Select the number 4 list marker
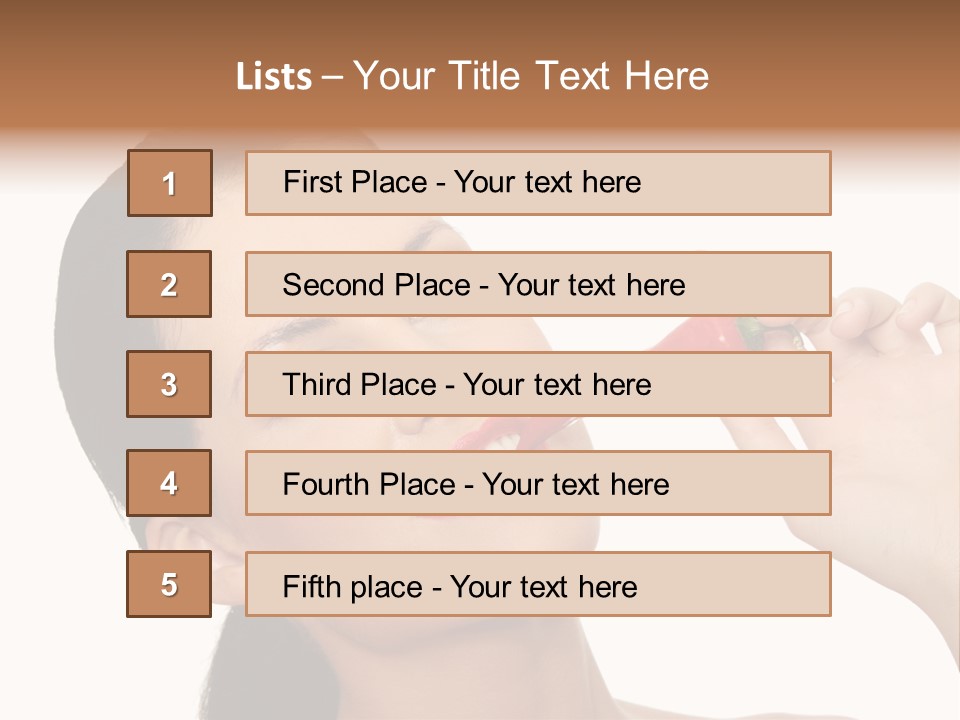Image resolution: width=960 pixels, height=720 pixels. [169, 483]
